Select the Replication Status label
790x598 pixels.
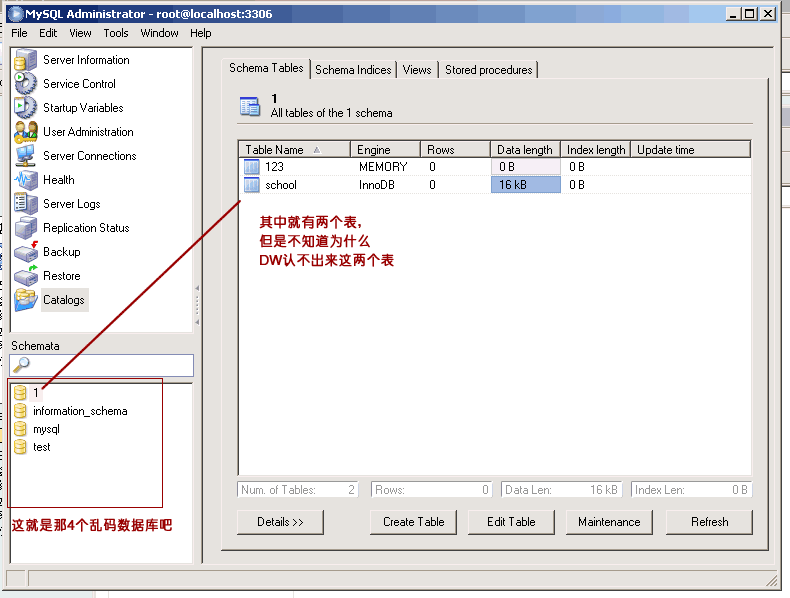pos(86,228)
